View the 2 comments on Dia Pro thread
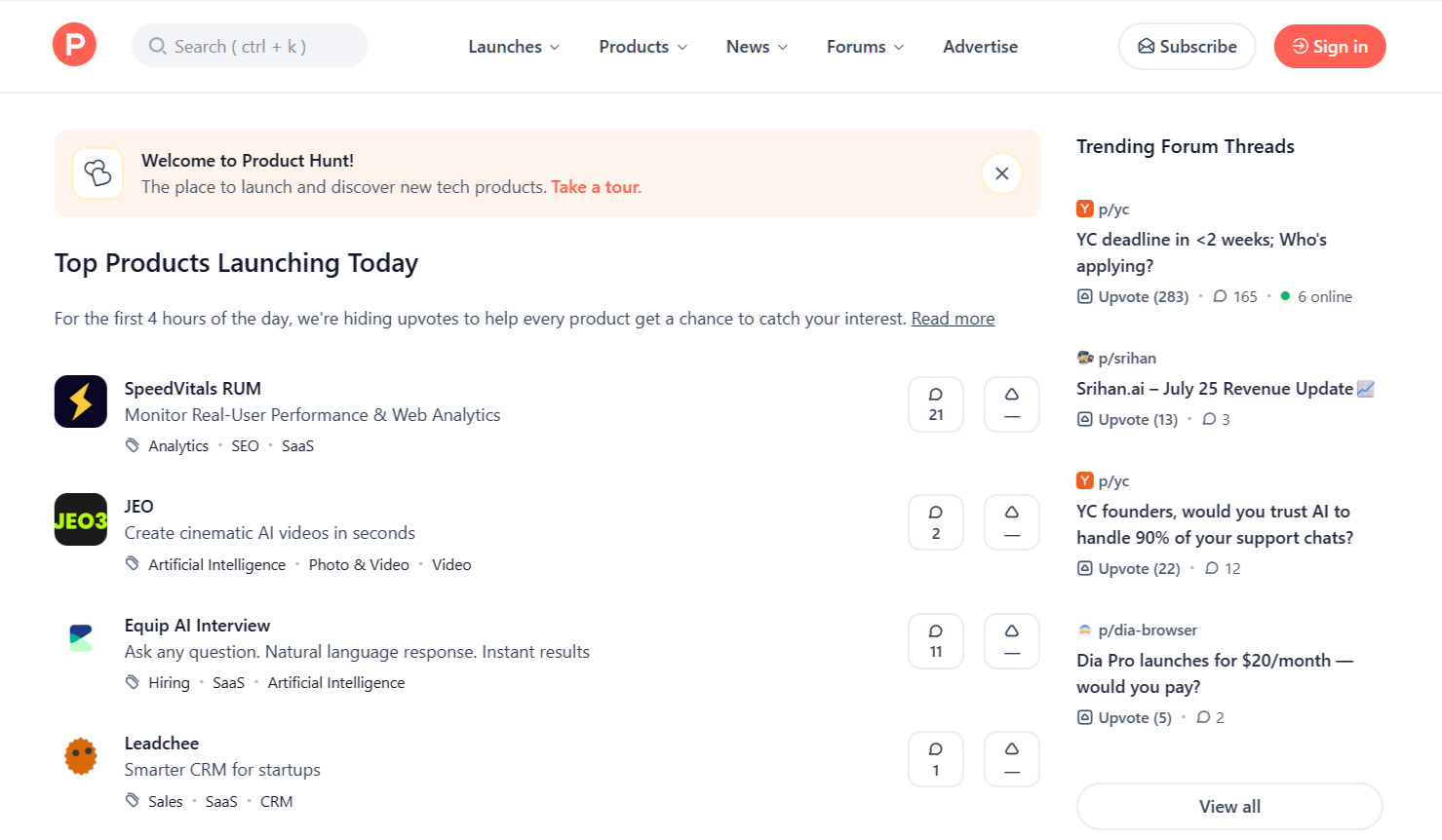 point(1210,718)
